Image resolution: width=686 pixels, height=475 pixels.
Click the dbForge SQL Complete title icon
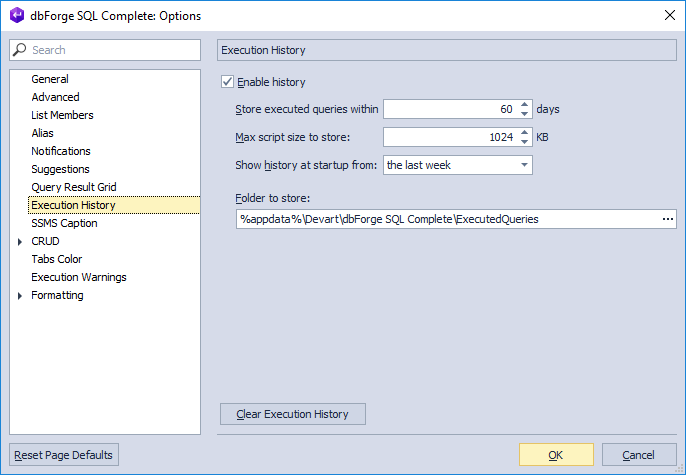tap(16, 16)
